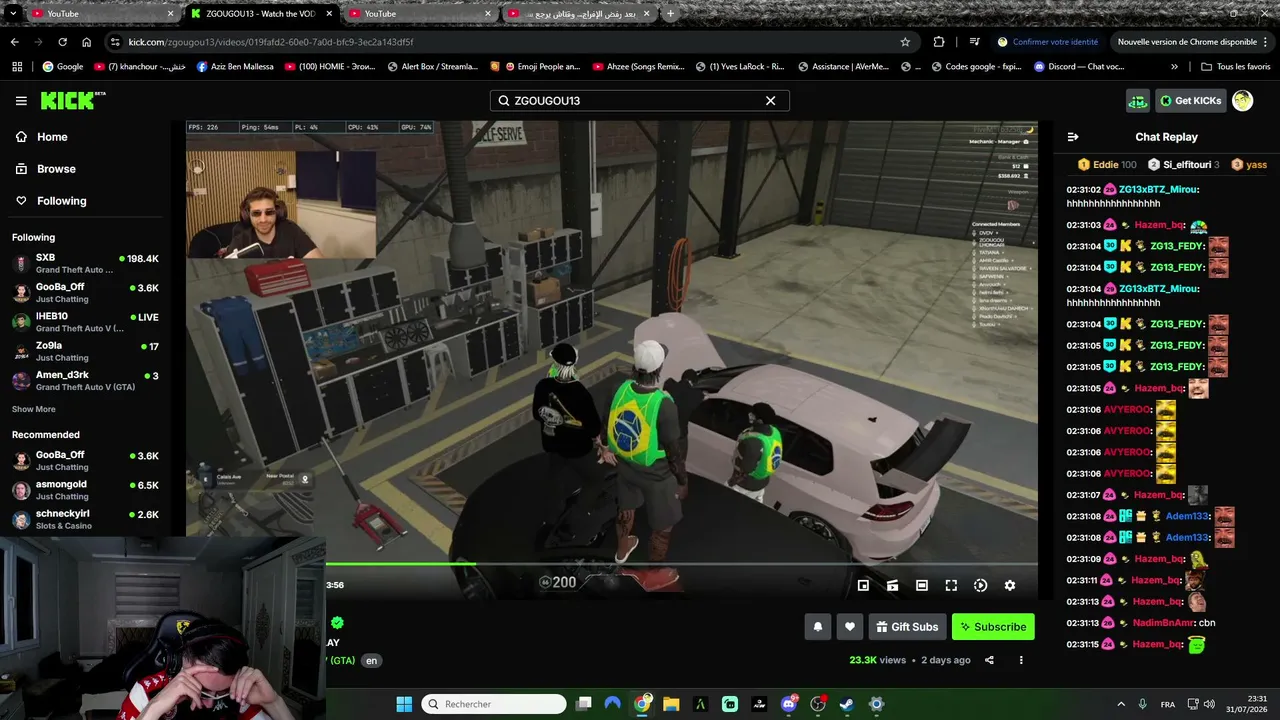1280x720 pixels.
Task: Open the Windows Start menu
Action: 404,704
